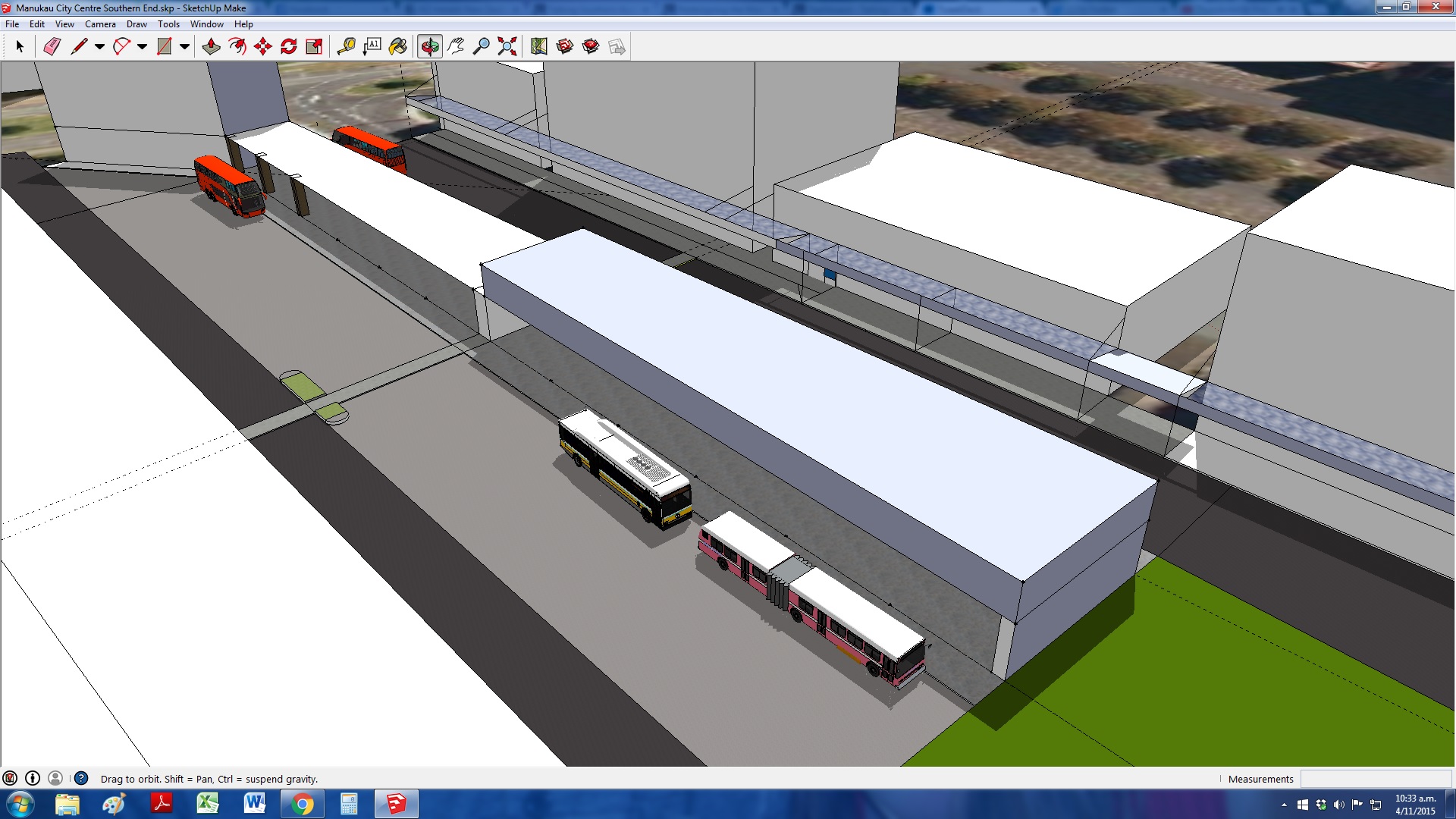Select the Tape Measure tool
The image size is (1456, 819).
tap(346, 47)
